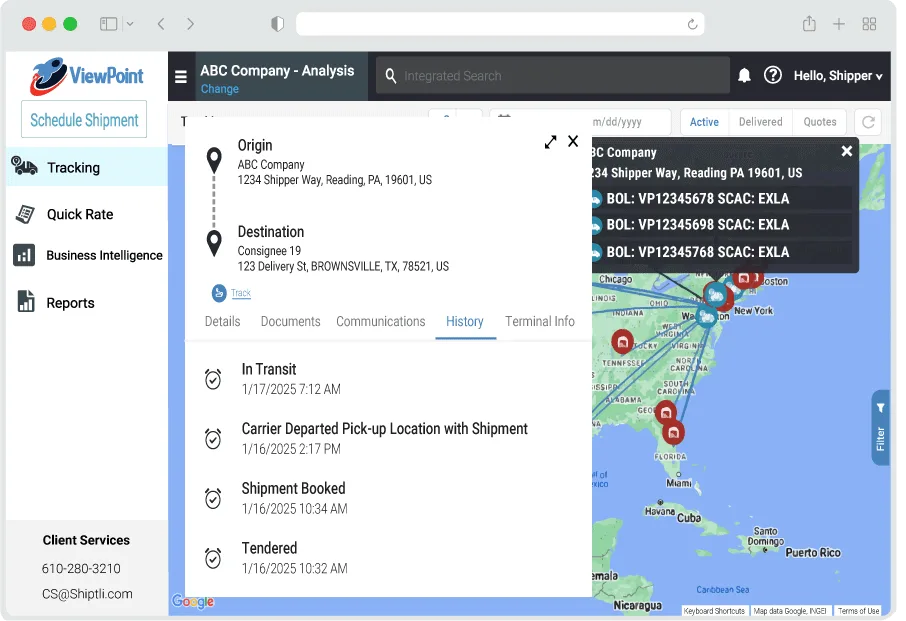Expand the Hello, Shipper user dropdown
This screenshot has width=906, height=621.
click(x=838, y=76)
